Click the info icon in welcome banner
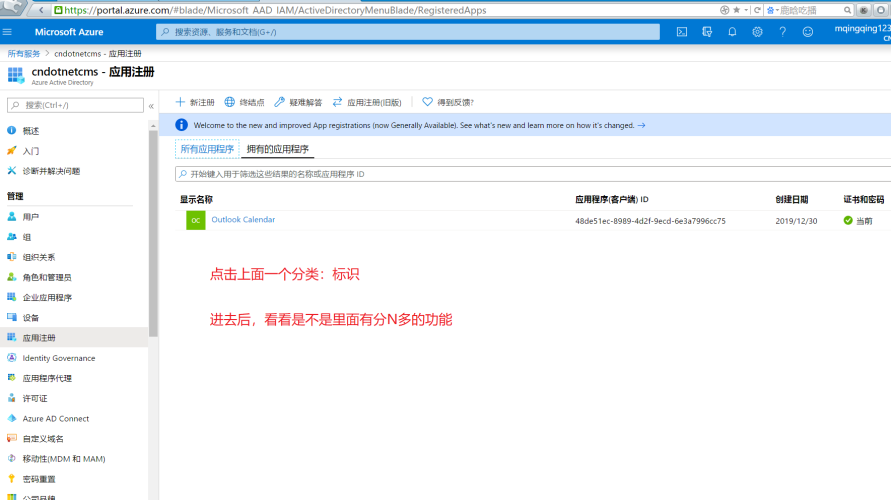 181,125
